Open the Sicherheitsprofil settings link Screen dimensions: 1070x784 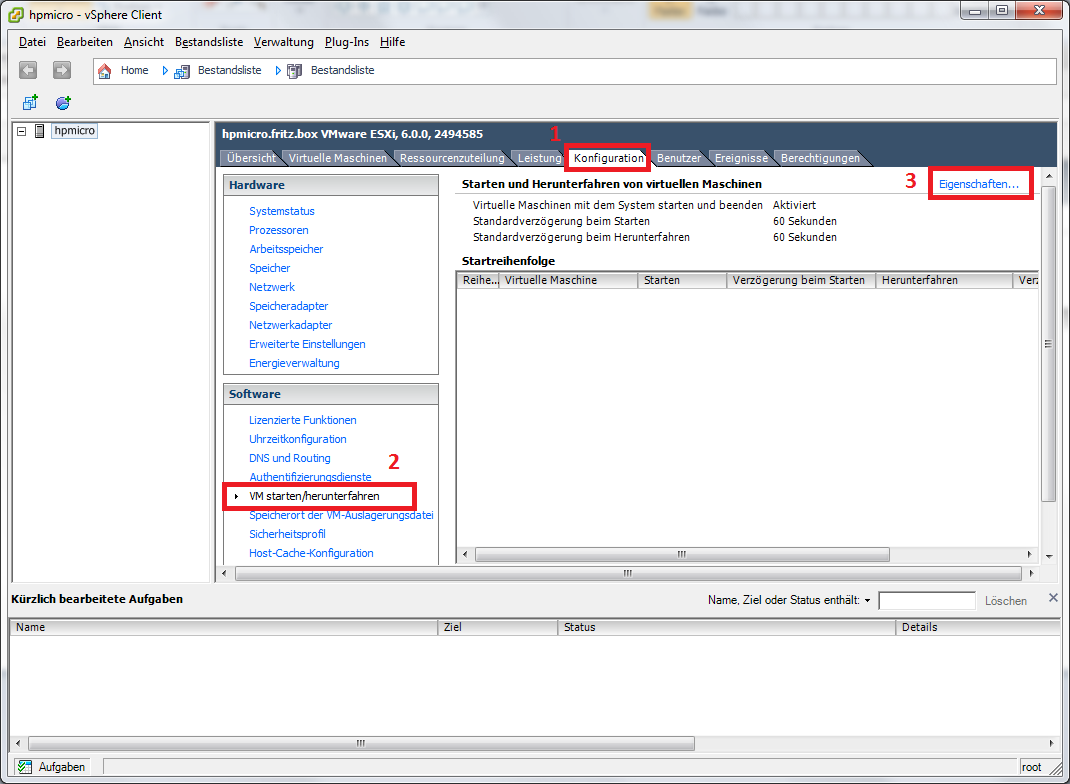(x=287, y=534)
